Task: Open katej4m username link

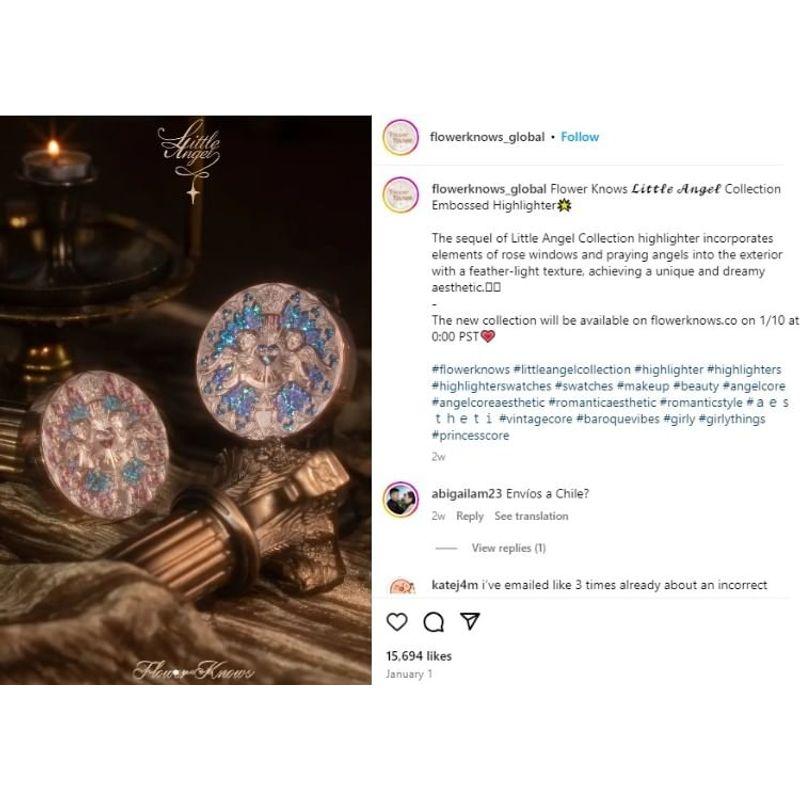Action: [455, 585]
